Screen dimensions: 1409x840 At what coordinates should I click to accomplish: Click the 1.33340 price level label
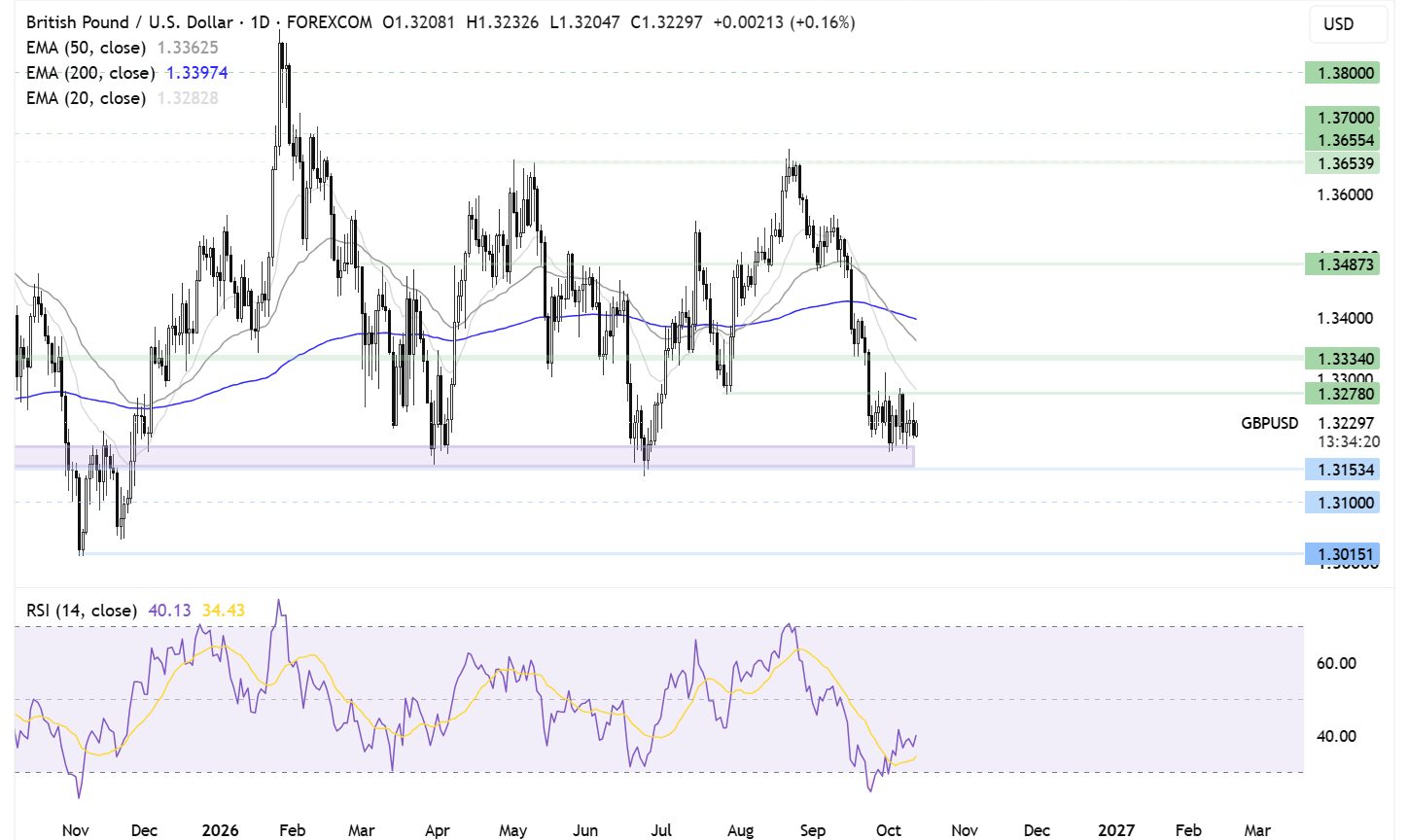point(1342,359)
